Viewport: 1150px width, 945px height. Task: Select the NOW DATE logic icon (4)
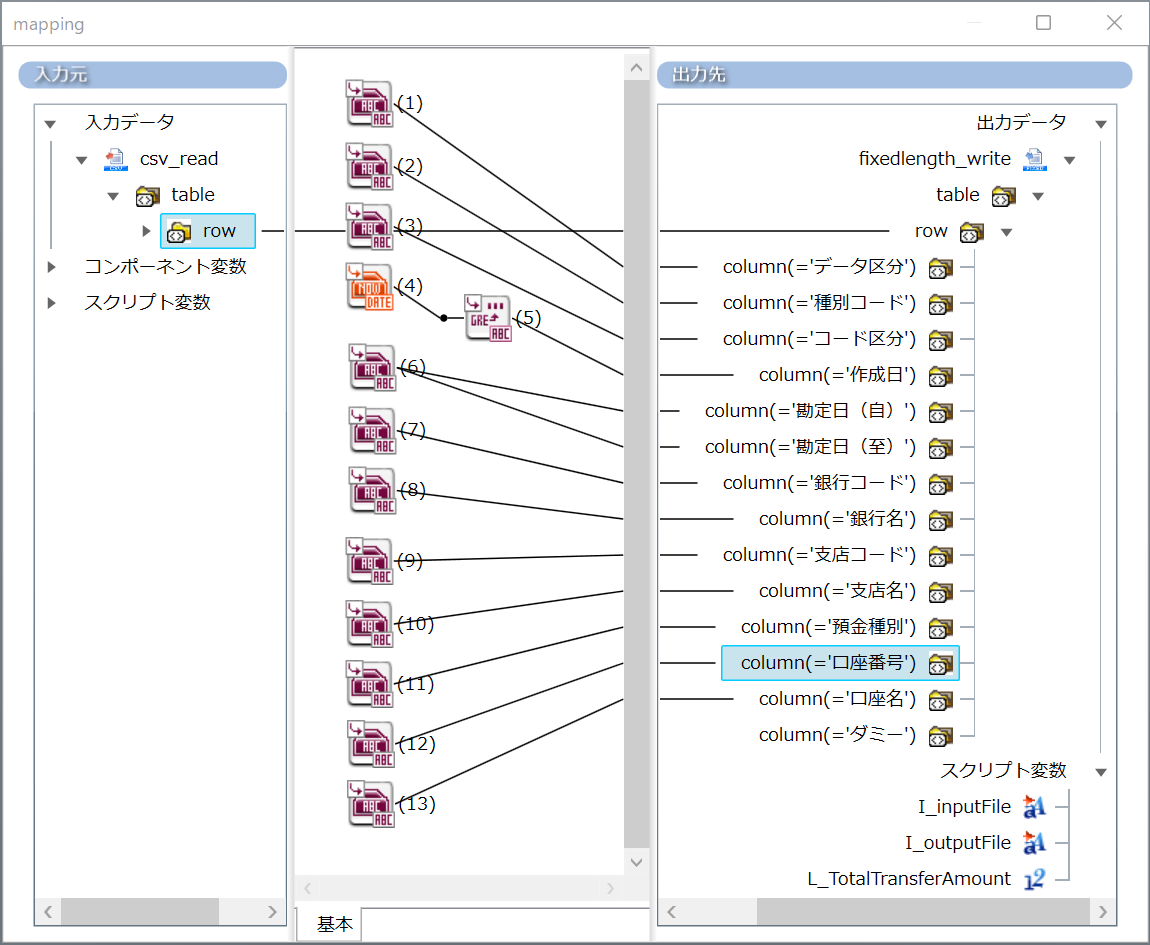(x=369, y=287)
